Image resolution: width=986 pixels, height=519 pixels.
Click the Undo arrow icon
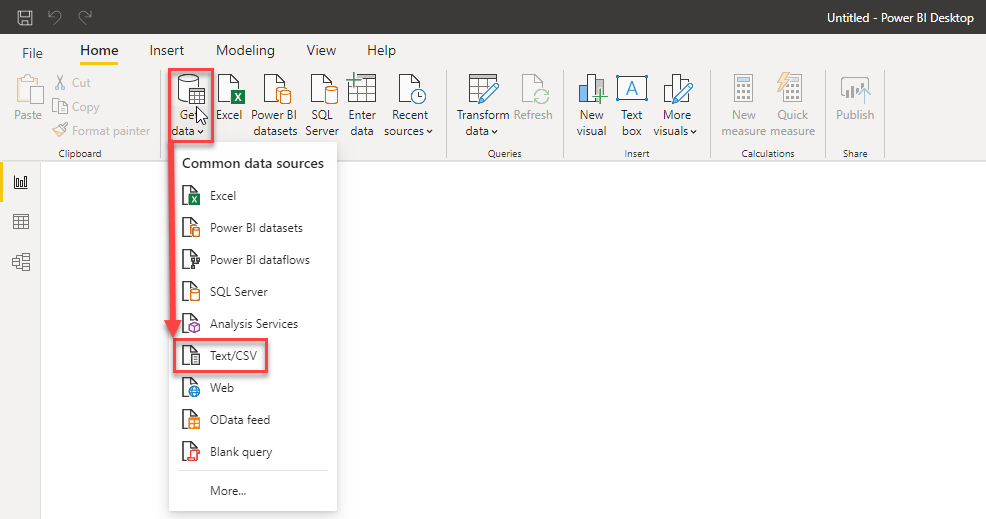(55, 17)
